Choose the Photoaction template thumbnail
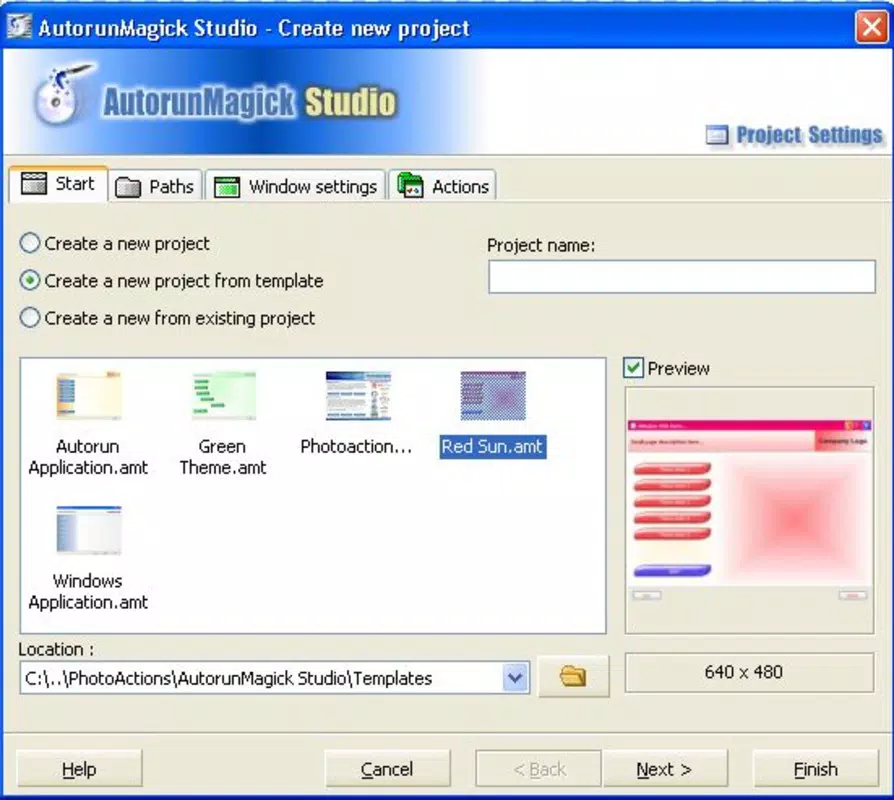Viewport: 894px width, 800px height. pyautogui.click(x=358, y=396)
